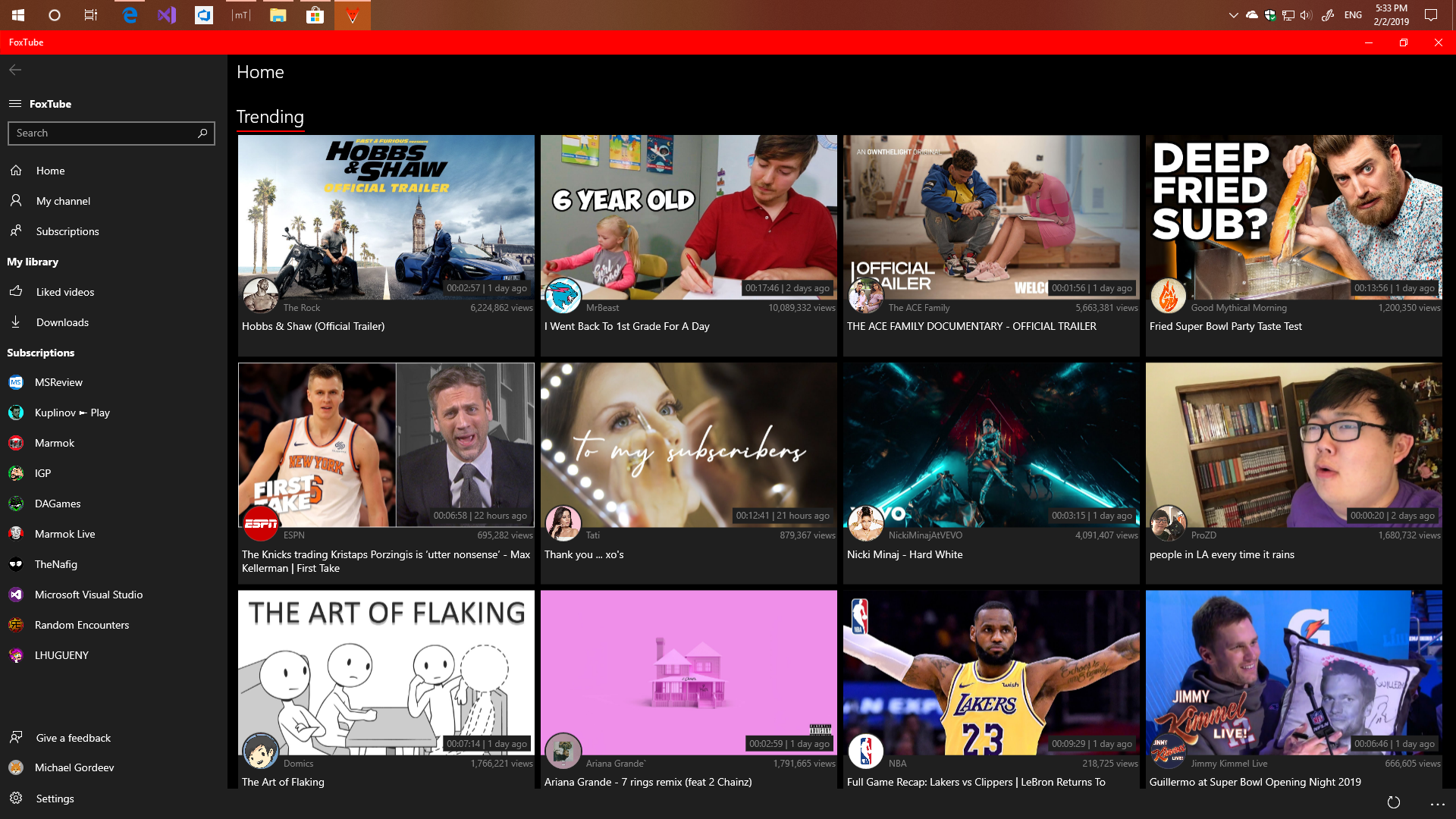Open Liked videos in the library
Screen dimensions: 1456x819
pos(65,292)
